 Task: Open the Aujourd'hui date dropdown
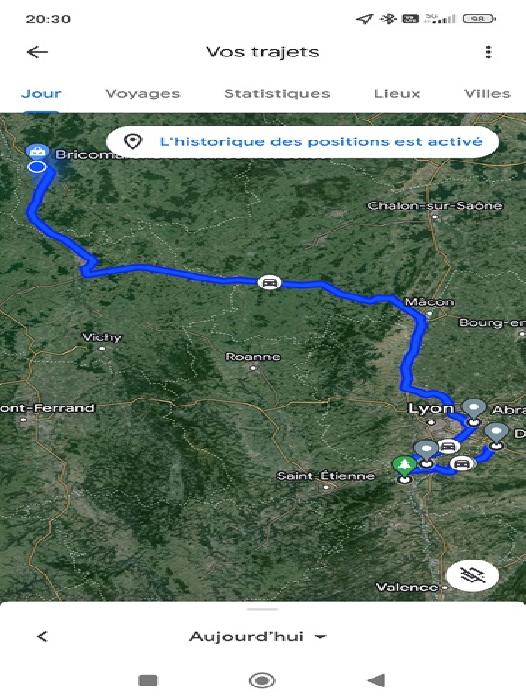258,637
